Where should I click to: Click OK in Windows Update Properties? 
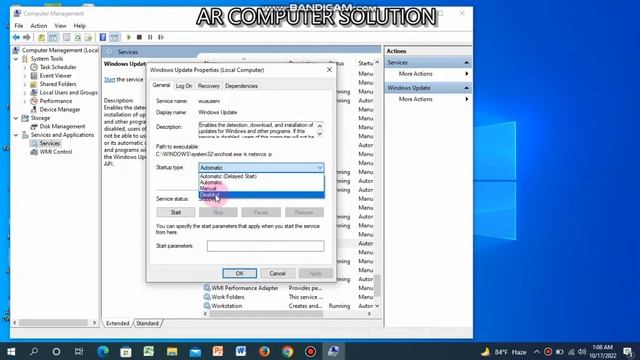click(240, 273)
